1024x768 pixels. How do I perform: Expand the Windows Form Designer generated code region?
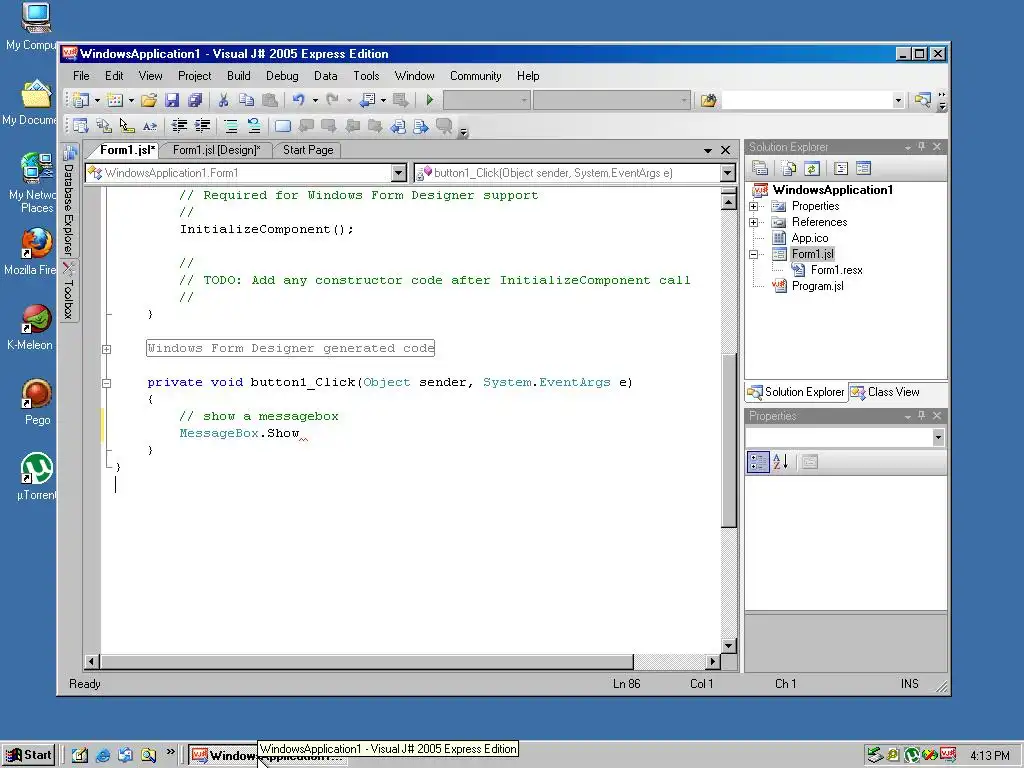106,349
